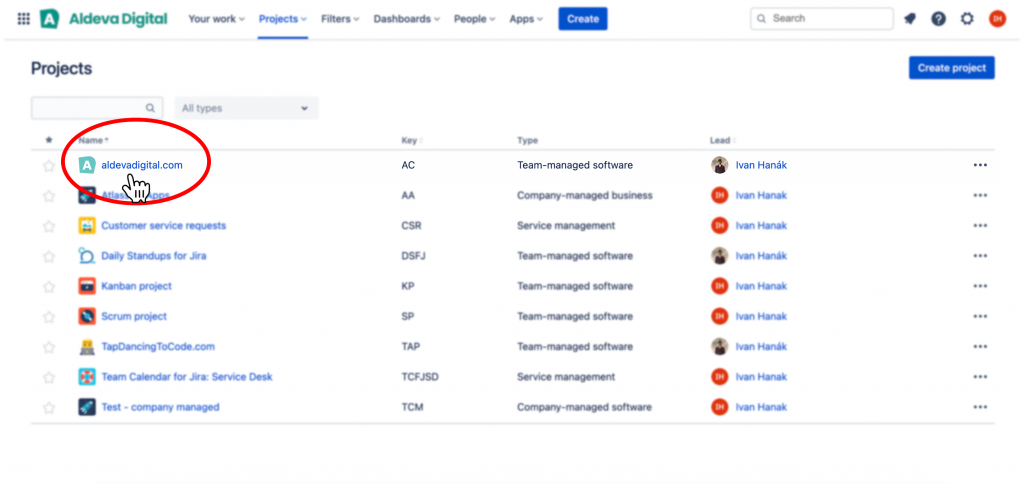The width and height of the screenshot is (1024, 484).
Task: Star the AA key project
Action: 49,196
